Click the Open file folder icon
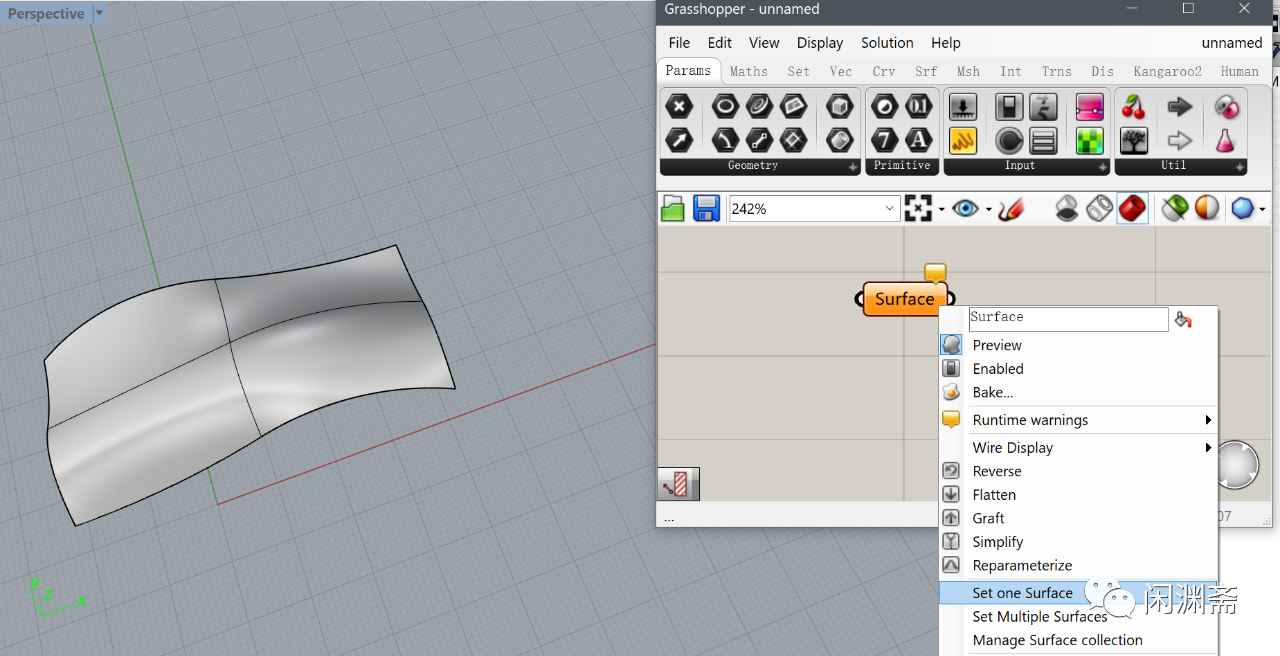The image size is (1280, 656). click(x=673, y=208)
